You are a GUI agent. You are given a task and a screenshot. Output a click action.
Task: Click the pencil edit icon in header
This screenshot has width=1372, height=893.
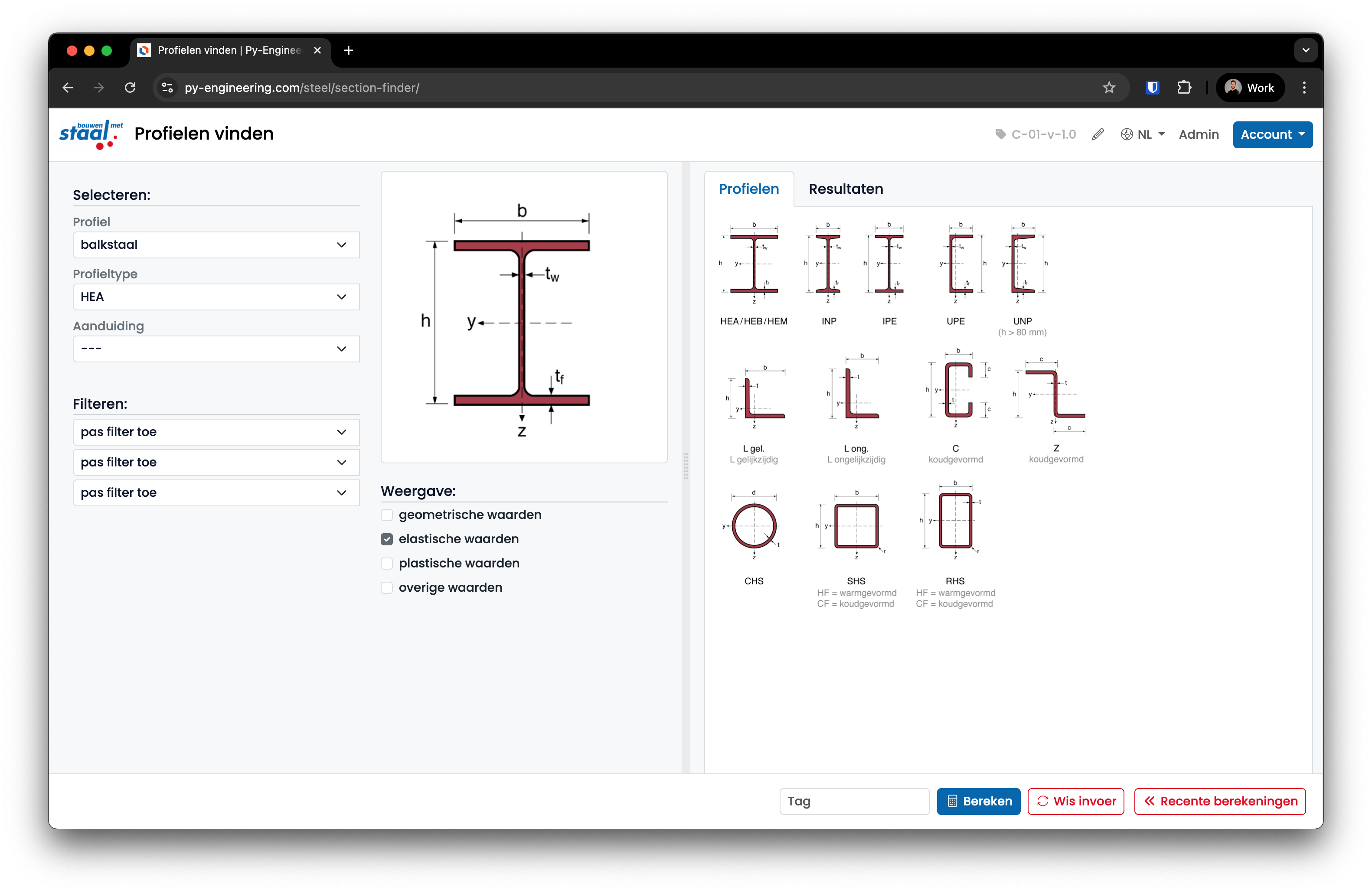pos(1098,134)
